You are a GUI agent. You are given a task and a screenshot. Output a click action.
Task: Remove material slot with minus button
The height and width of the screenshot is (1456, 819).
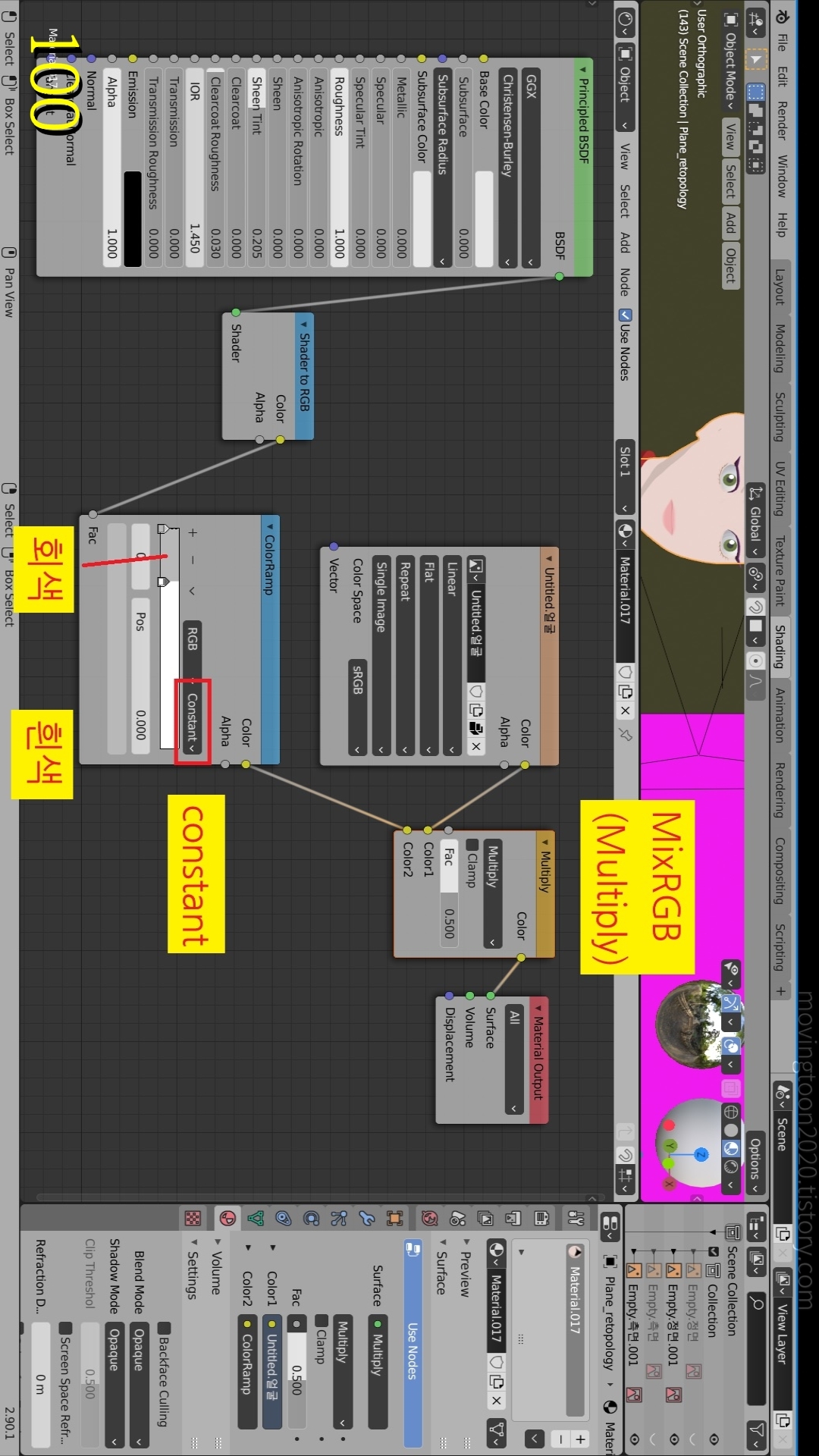[x=560, y=1439]
